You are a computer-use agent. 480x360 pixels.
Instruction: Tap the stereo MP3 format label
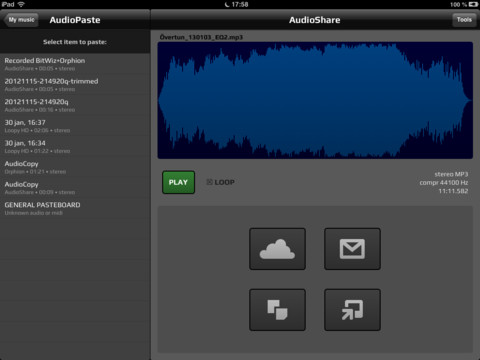point(451,174)
